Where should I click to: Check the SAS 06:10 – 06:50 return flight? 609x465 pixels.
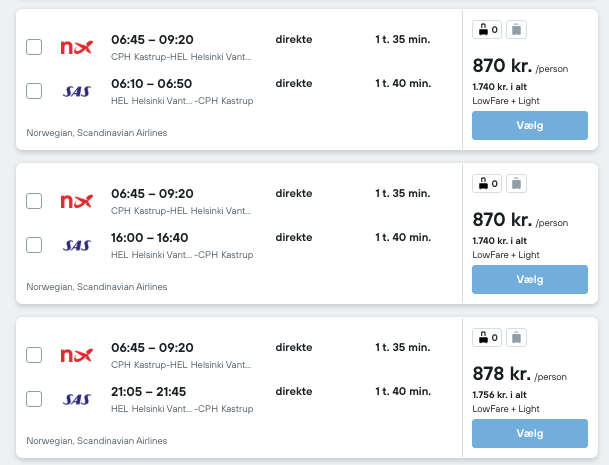34,91
